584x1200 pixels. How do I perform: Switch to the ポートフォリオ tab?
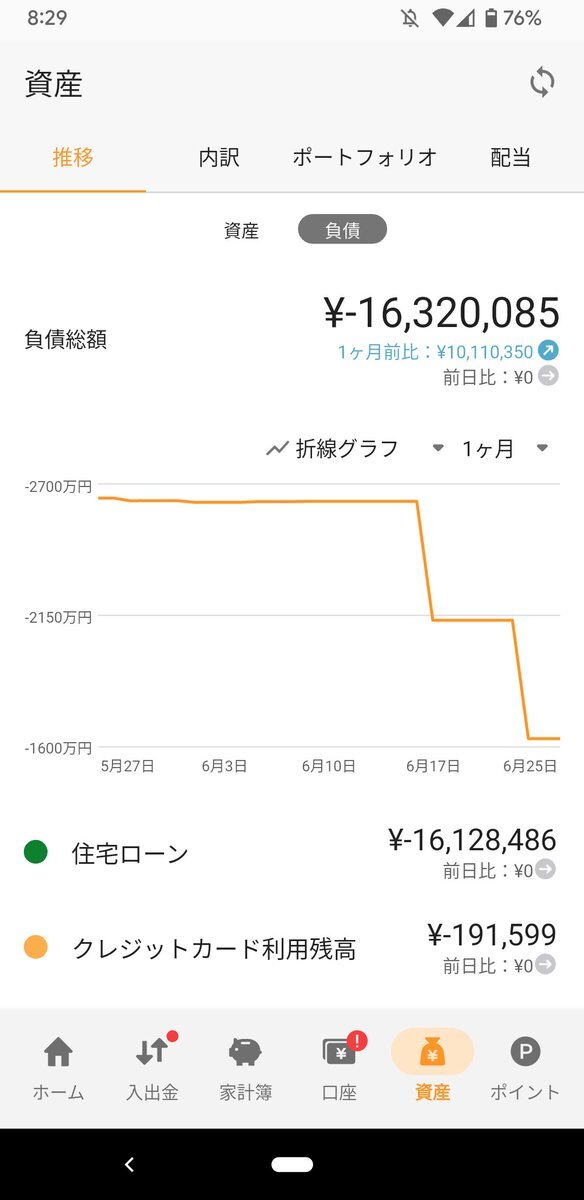tap(365, 157)
